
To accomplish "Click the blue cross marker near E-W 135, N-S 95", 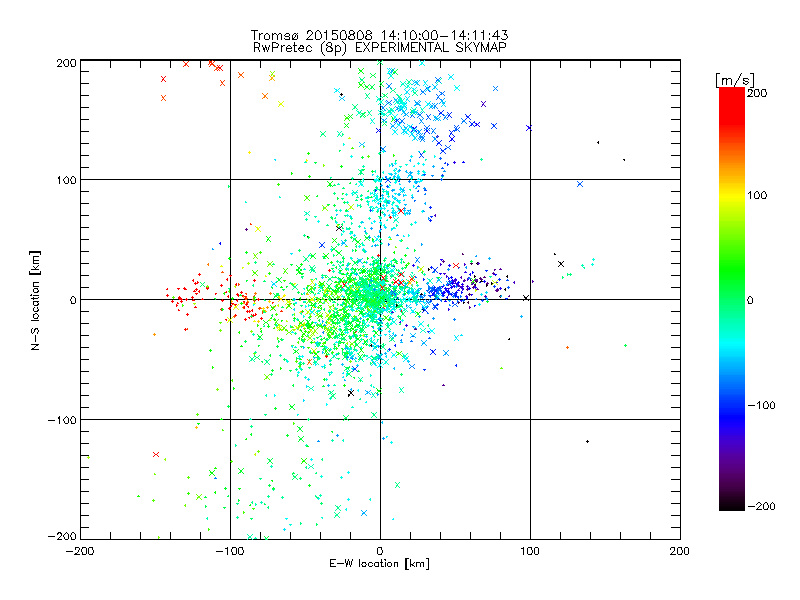I will pyautogui.click(x=580, y=184).
